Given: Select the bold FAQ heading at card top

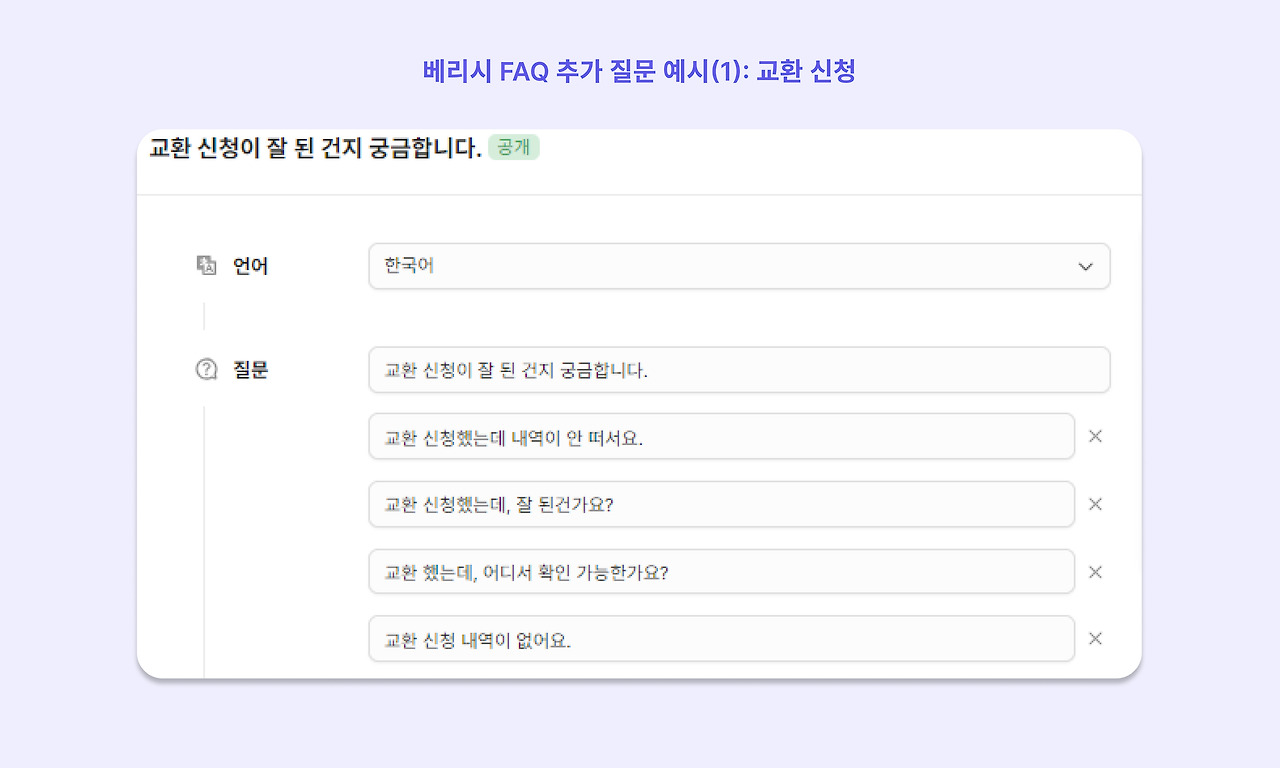Looking at the screenshot, I should point(315,148).
